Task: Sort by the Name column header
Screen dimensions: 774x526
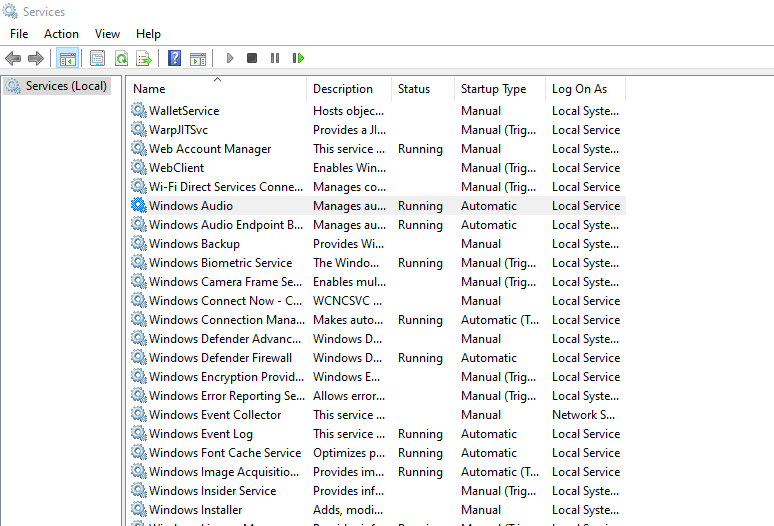Action: click(x=218, y=89)
